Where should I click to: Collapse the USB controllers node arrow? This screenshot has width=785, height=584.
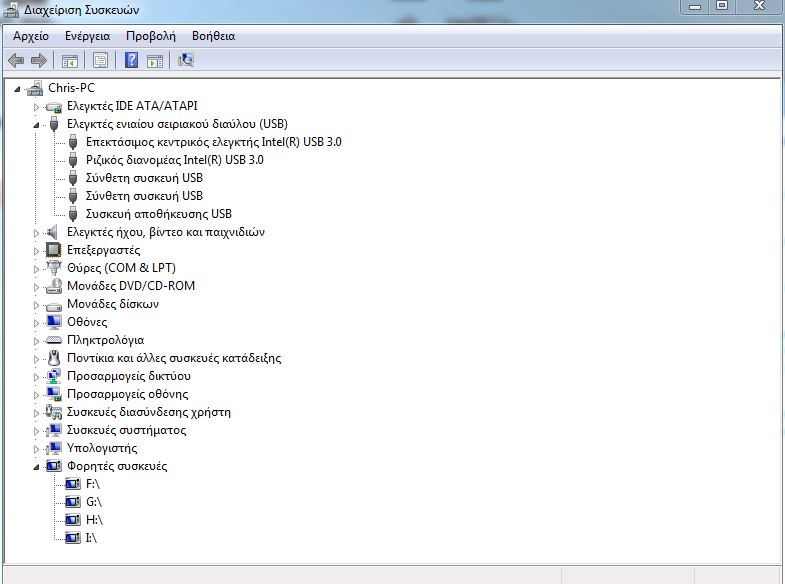(x=36, y=126)
